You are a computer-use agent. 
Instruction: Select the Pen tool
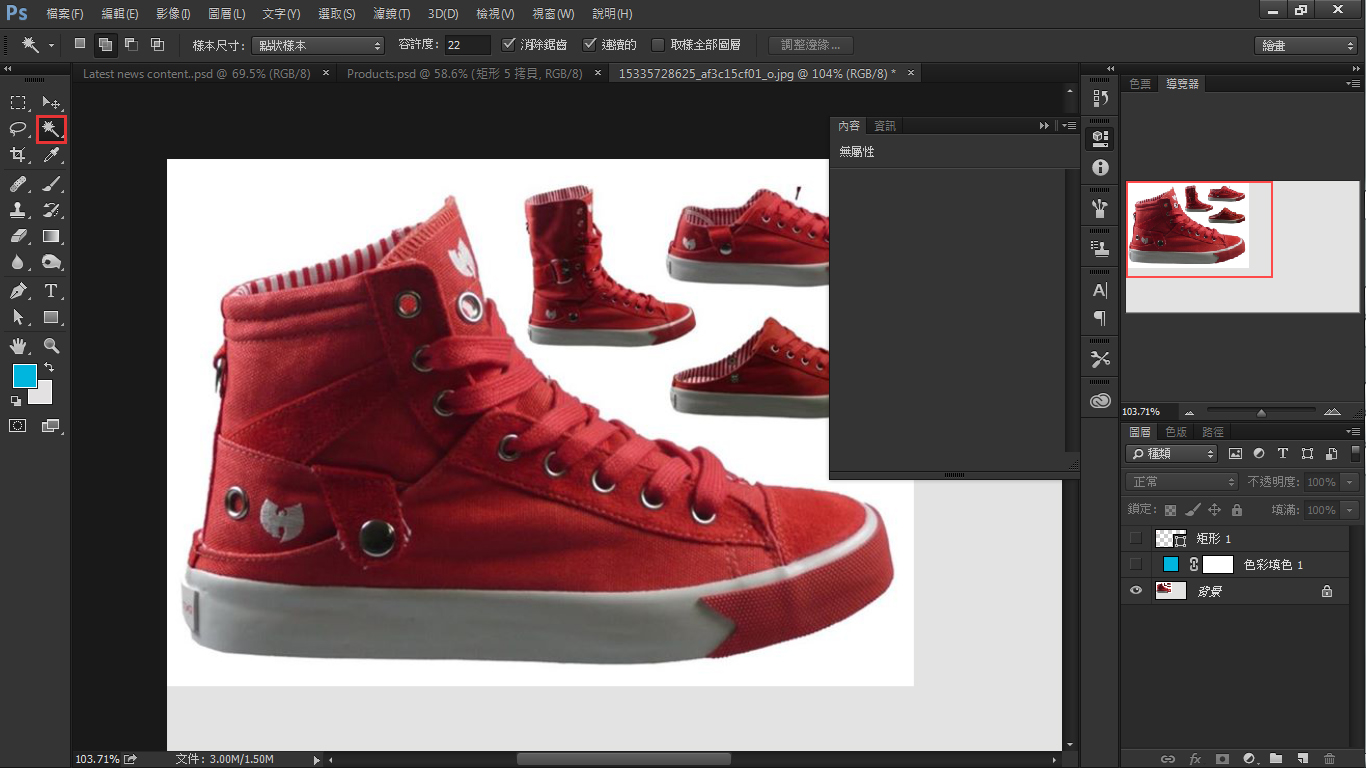18,291
